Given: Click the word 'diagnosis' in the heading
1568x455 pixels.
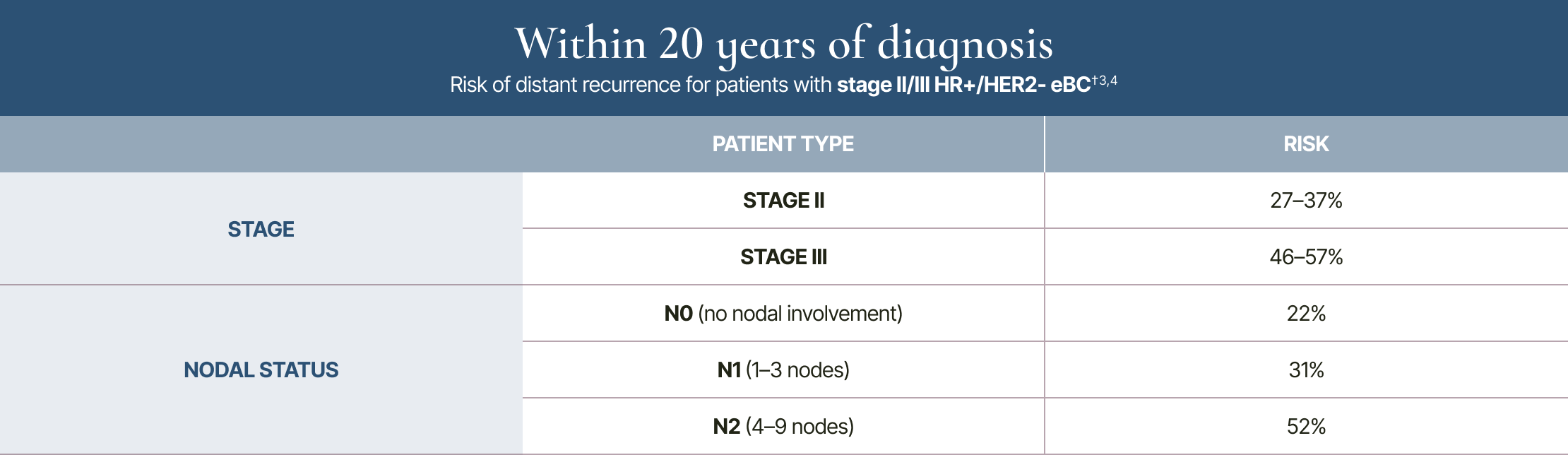Looking at the screenshot, I should point(965,44).
